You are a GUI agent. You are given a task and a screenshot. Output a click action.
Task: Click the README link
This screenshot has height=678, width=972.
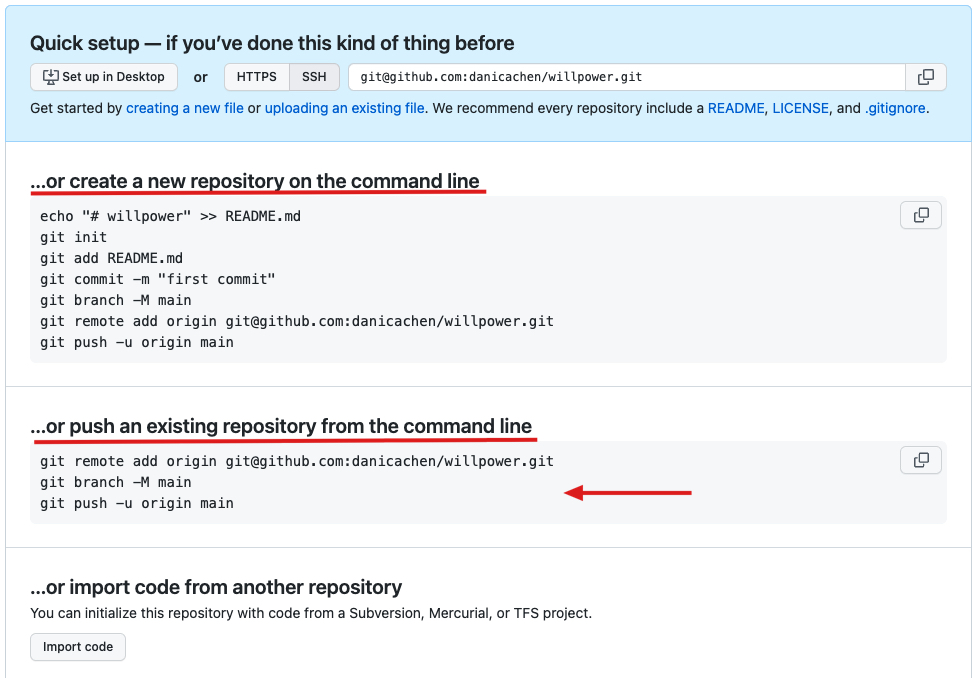(x=736, y=108)
